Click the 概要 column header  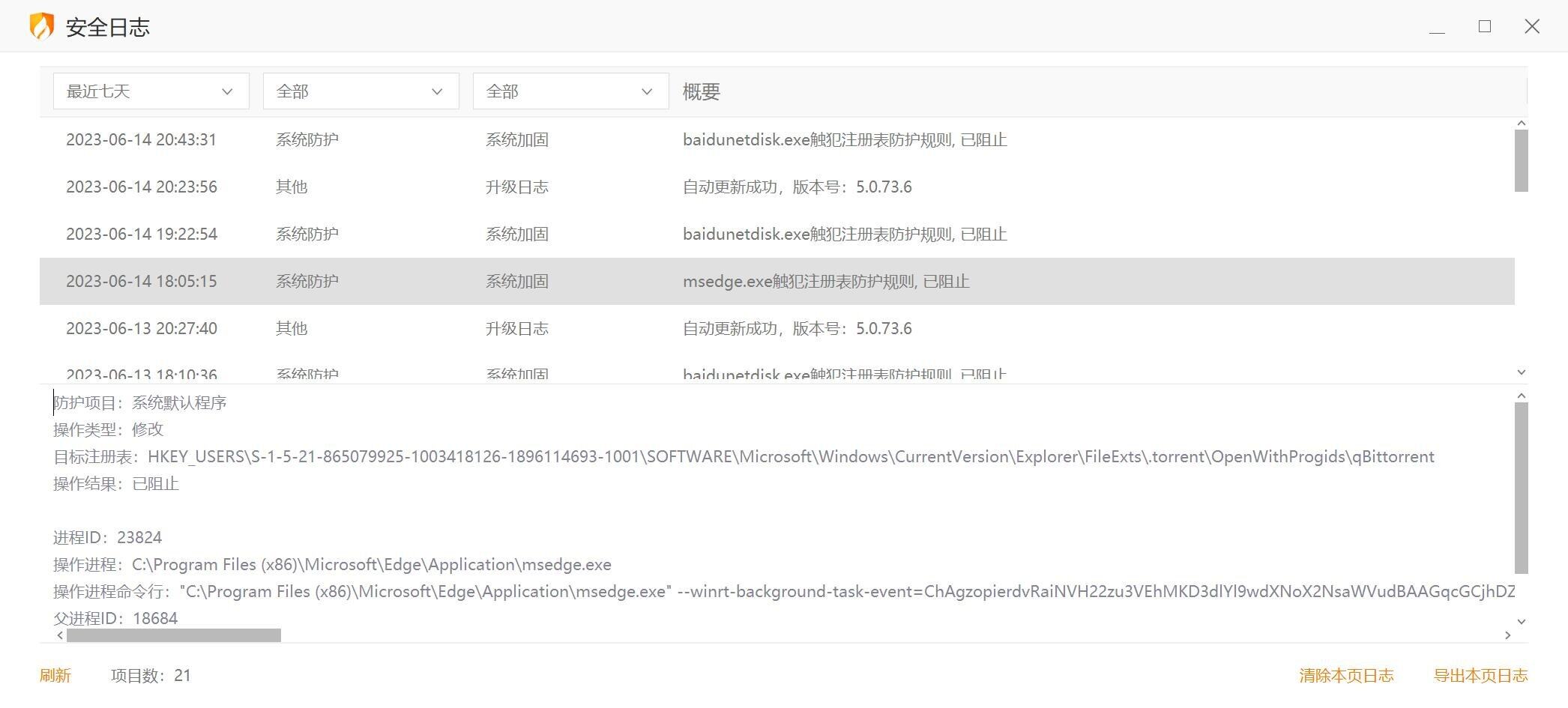click(x=702, y=91)
